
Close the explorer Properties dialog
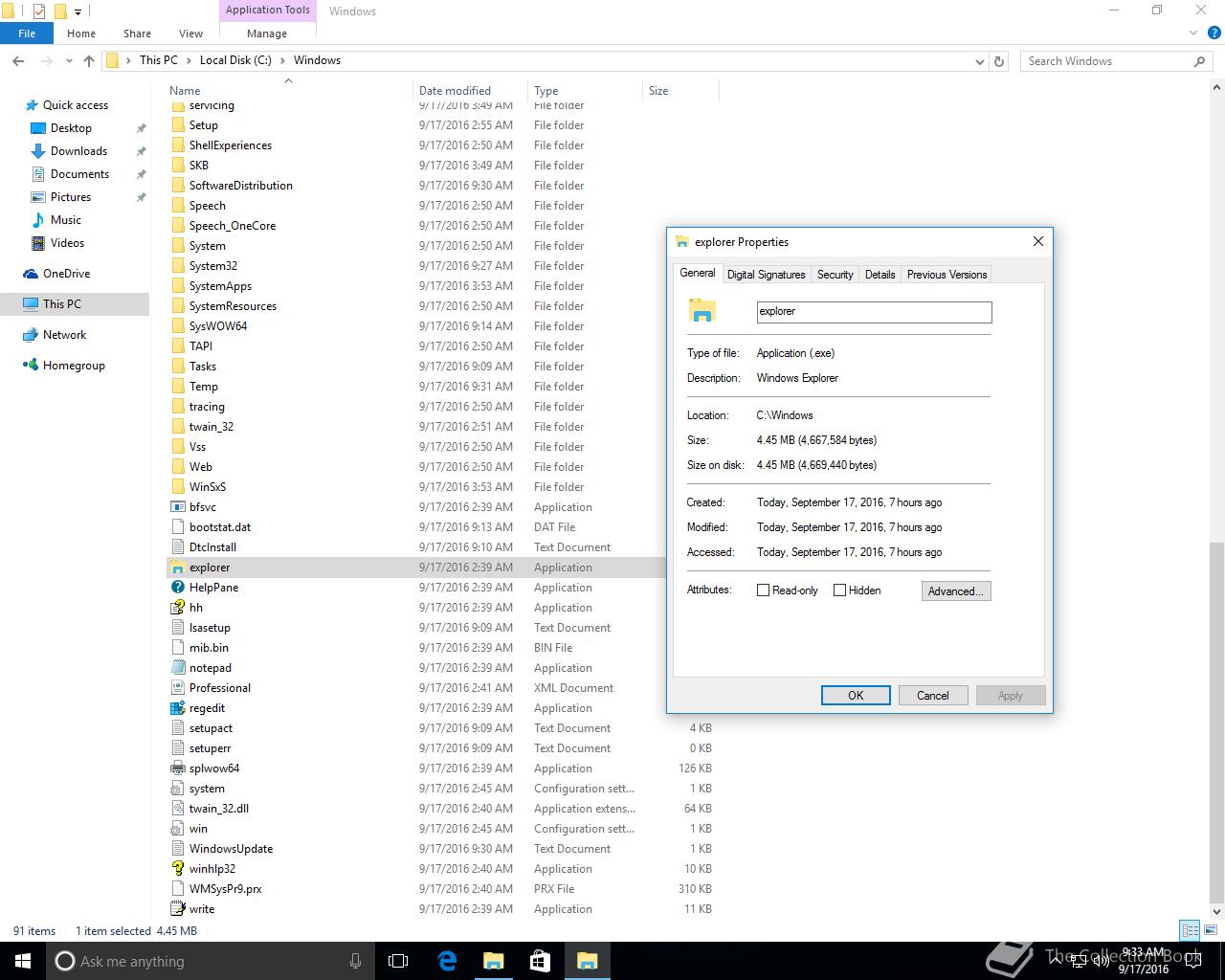[1037, 242]
